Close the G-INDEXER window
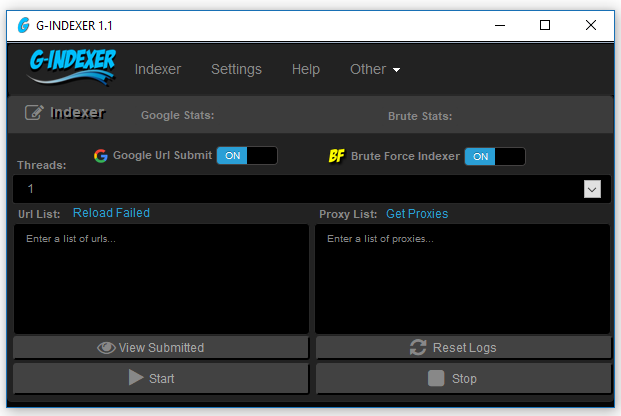Viewport: 621px width, 416px height. coord(591,25)
